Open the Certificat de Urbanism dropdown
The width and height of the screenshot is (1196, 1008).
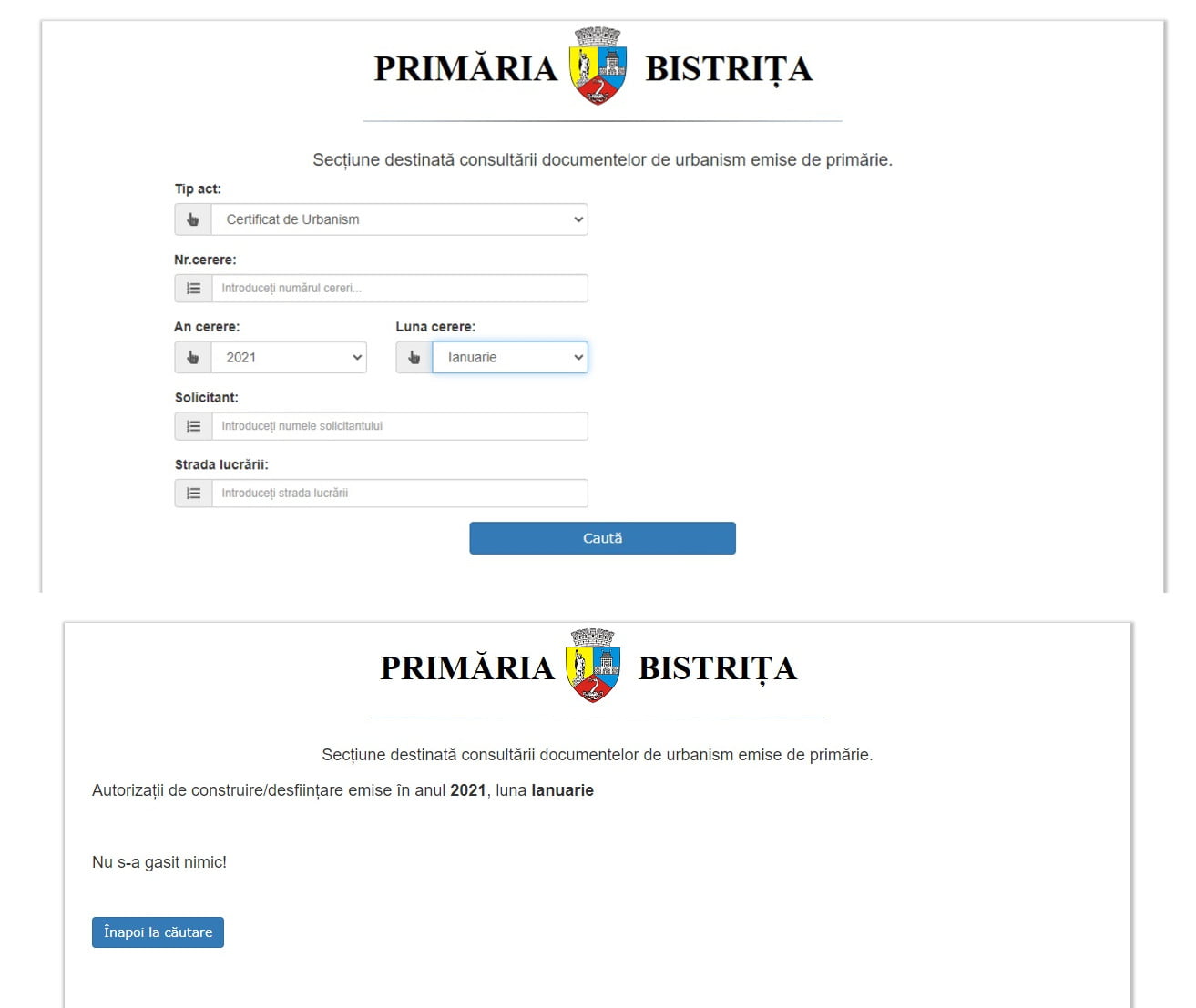(400, 219)
